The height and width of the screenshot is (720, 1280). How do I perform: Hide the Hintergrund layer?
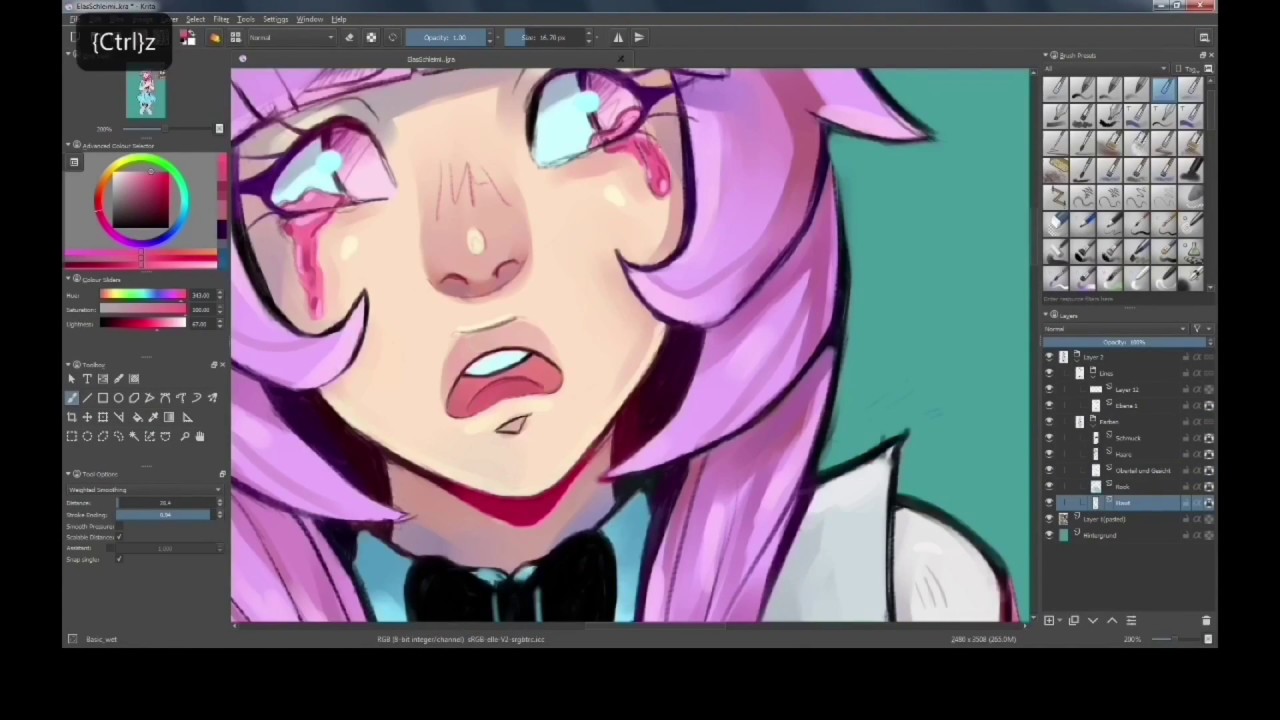click(x=1049, y=535)
